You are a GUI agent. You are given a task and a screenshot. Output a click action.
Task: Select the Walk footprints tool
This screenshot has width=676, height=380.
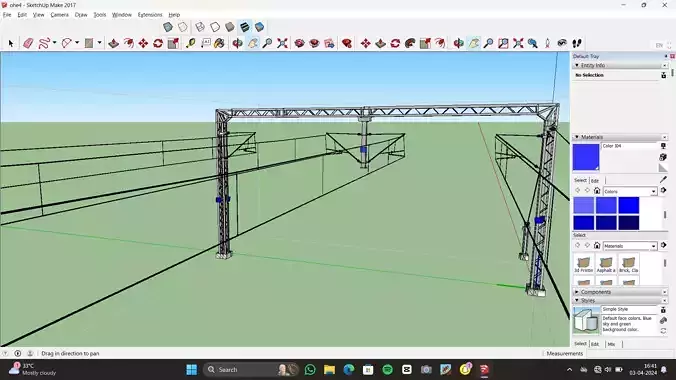click(x=577, y=43)
